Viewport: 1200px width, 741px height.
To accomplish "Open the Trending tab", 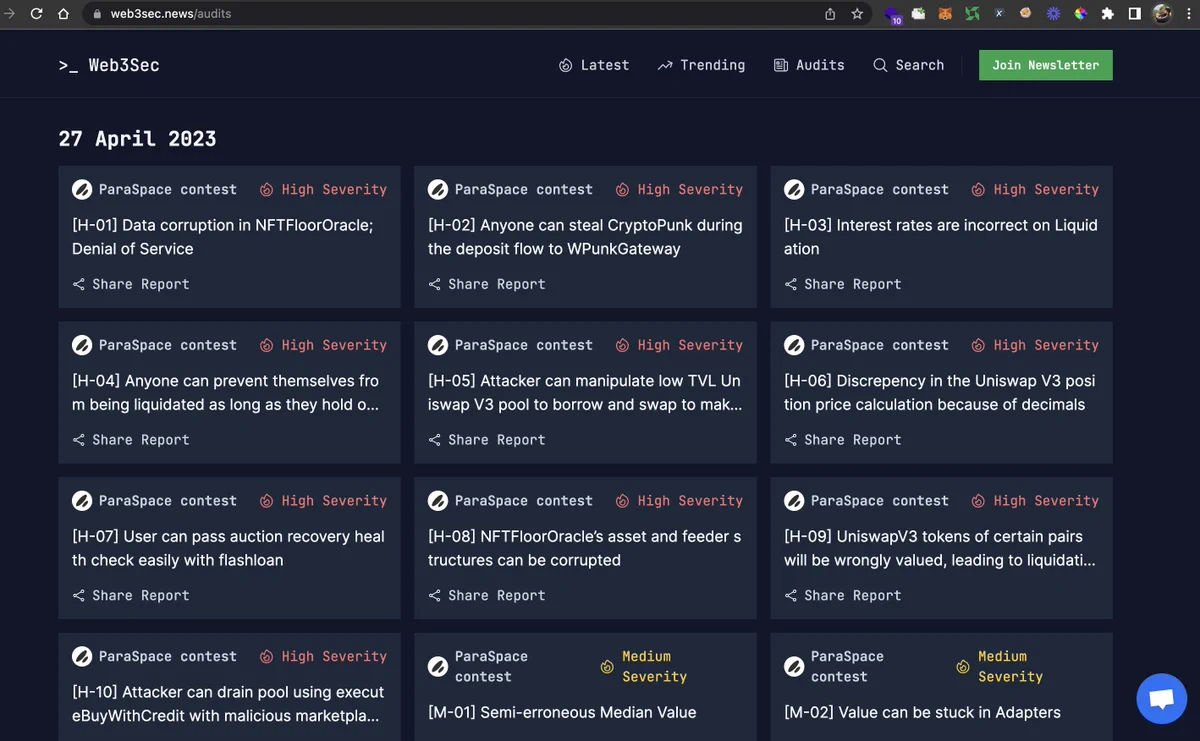I will point(701,65).
